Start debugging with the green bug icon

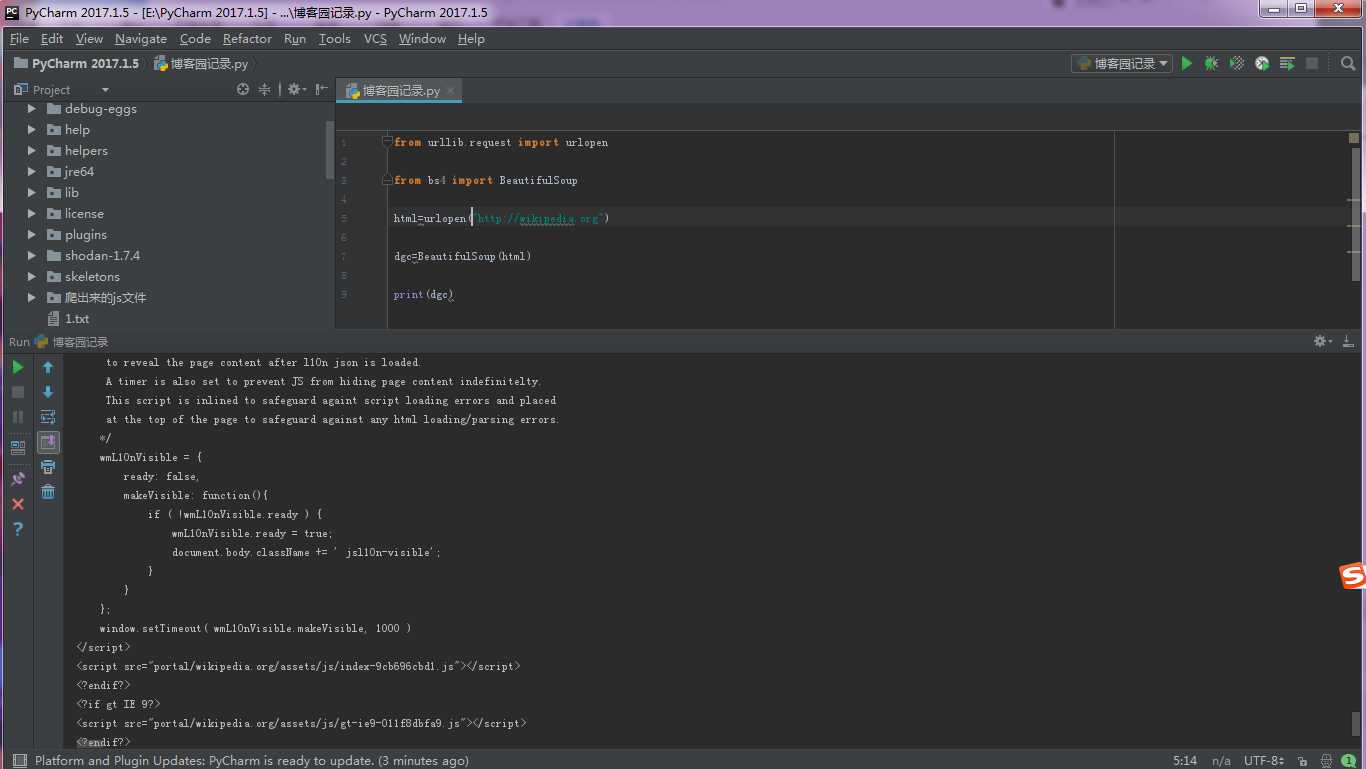1211,63
